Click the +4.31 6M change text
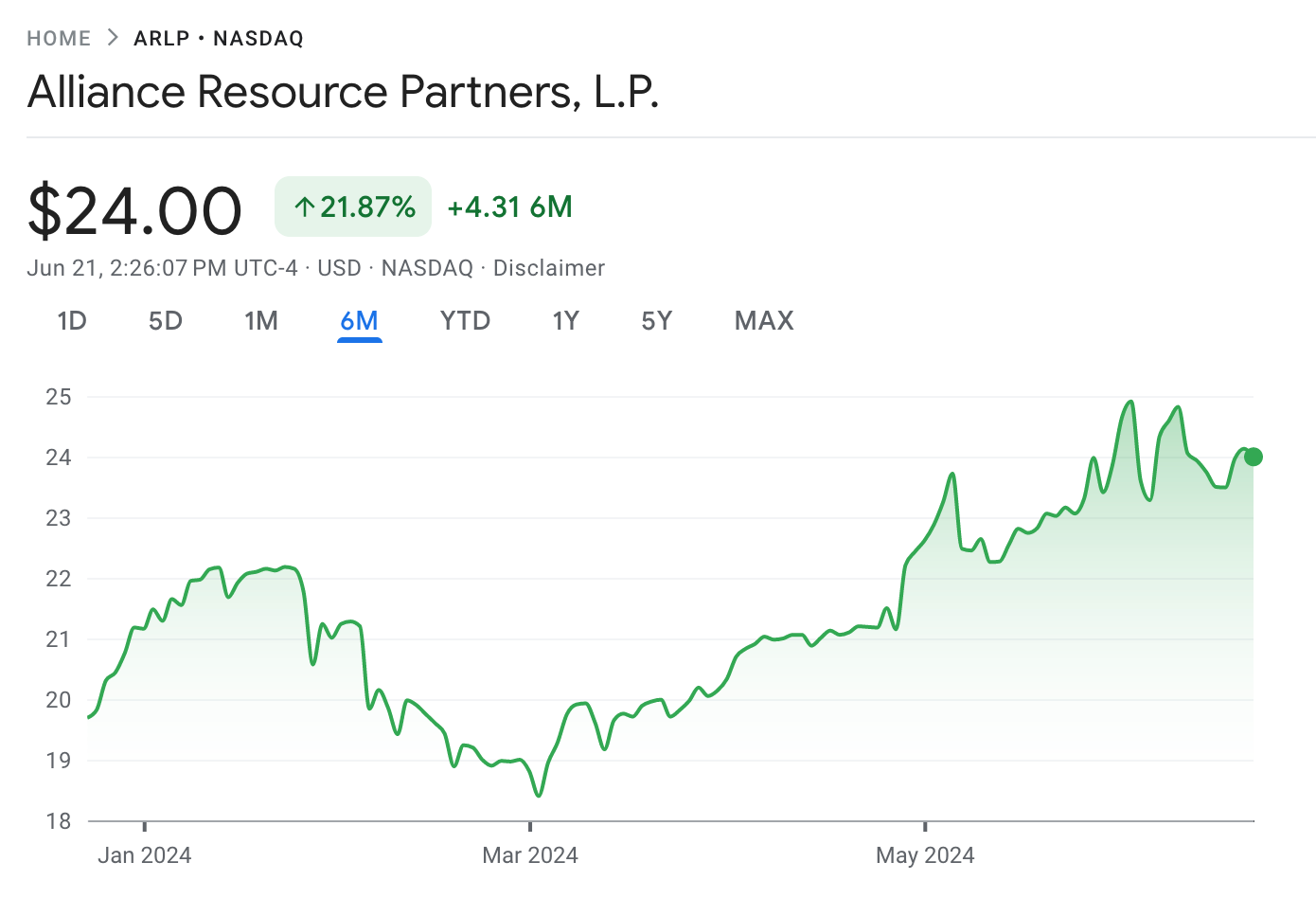 (x=510, y=207)
